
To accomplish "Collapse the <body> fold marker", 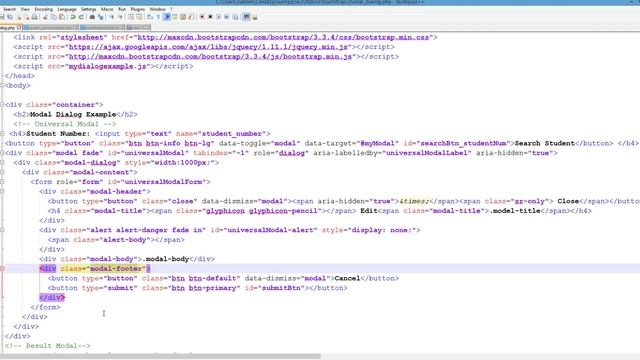I will [x=2, y=85].
